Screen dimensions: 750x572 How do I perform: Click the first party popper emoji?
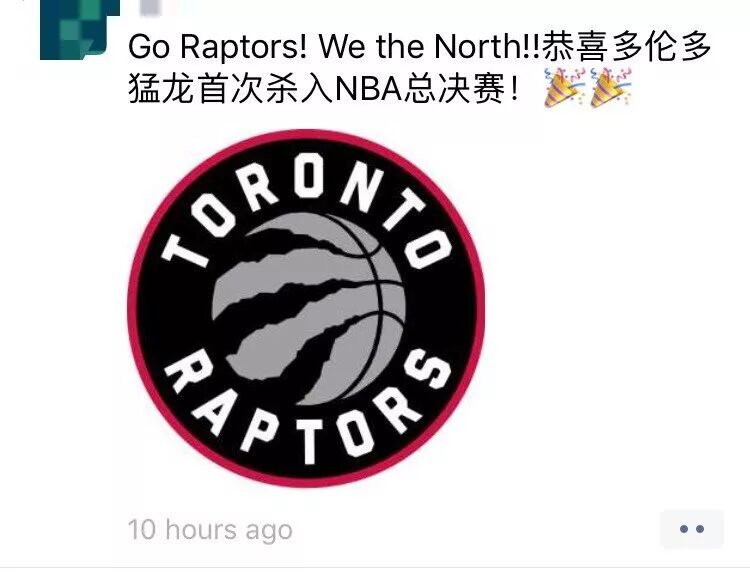point(564,88)
